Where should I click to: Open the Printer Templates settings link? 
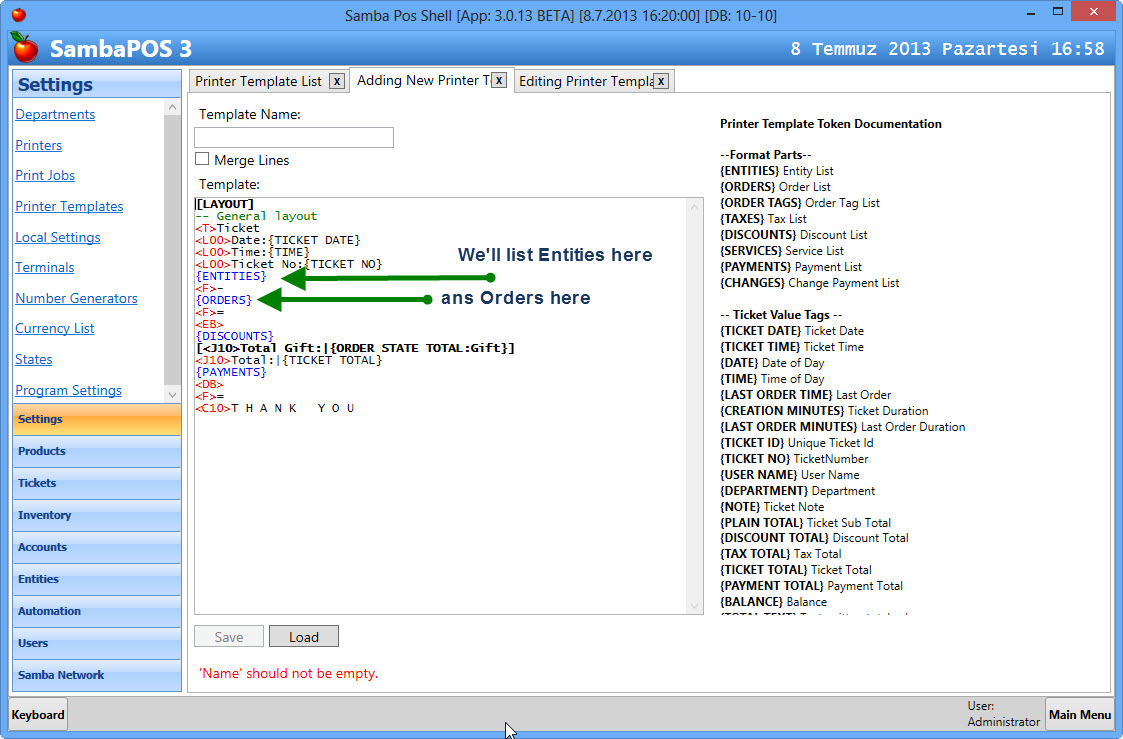tap(69, 206)
